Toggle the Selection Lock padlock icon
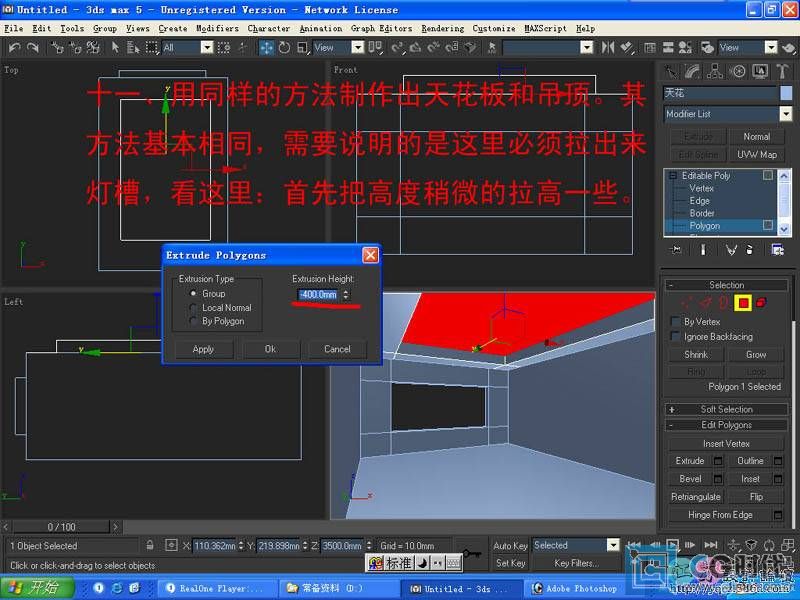Screen dimensions: 800x600 150,545
